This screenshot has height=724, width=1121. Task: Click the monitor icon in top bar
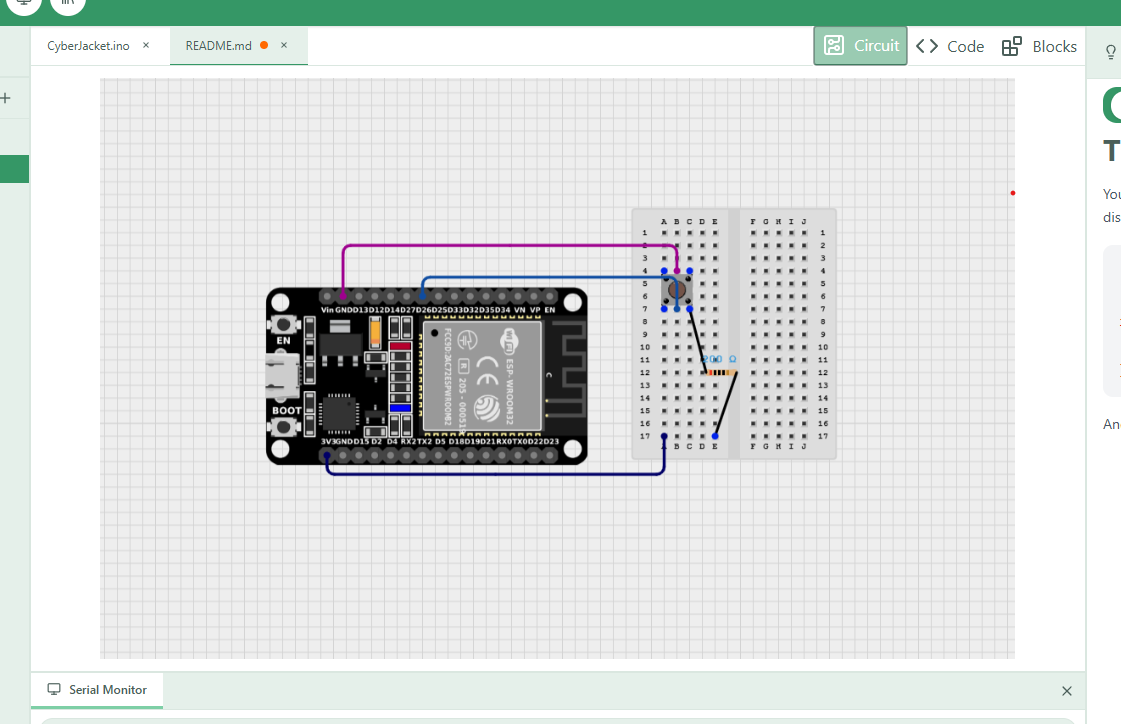pos(25,3)
